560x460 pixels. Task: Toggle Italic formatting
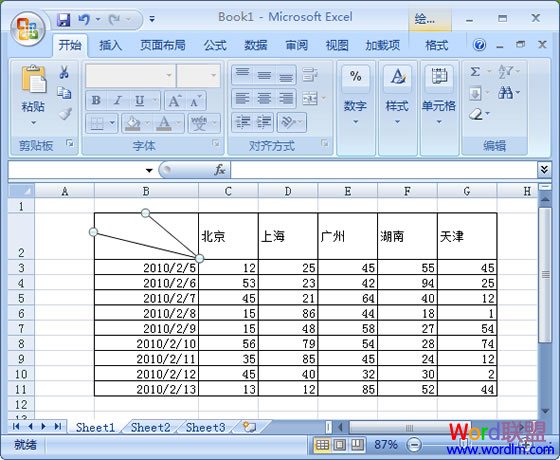pos(118,101)
